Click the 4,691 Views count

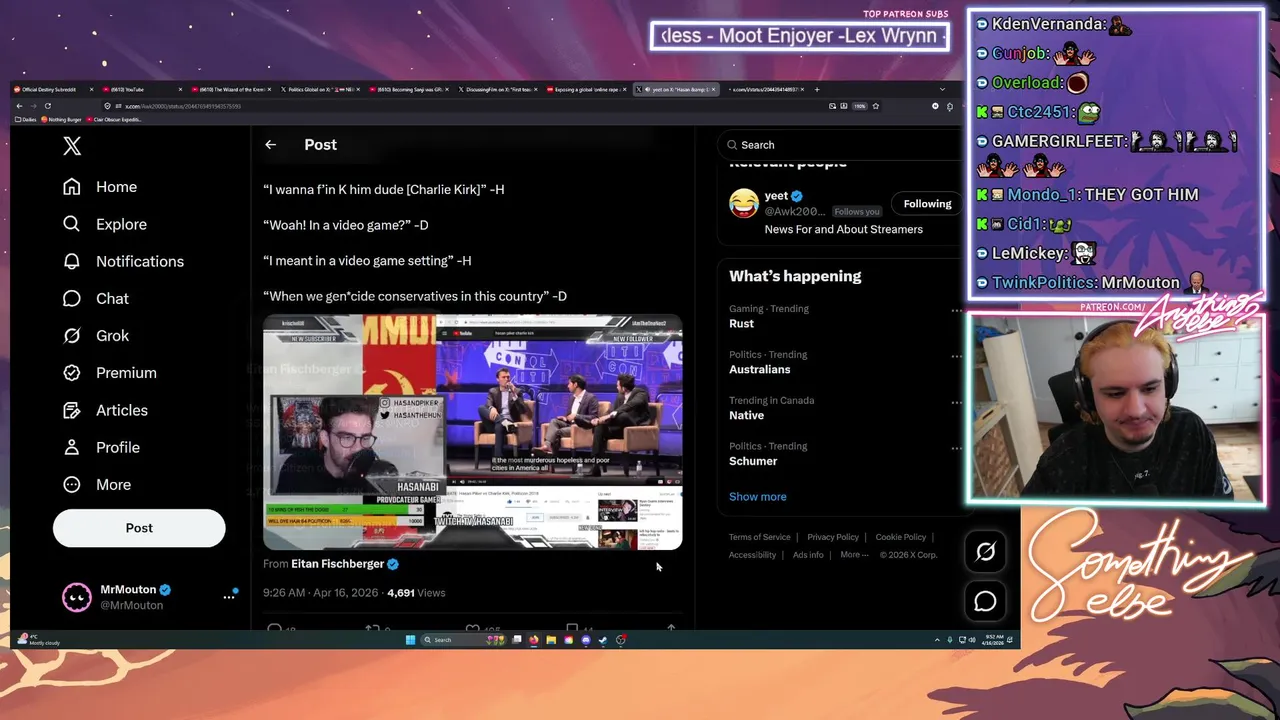pos(416,593)
